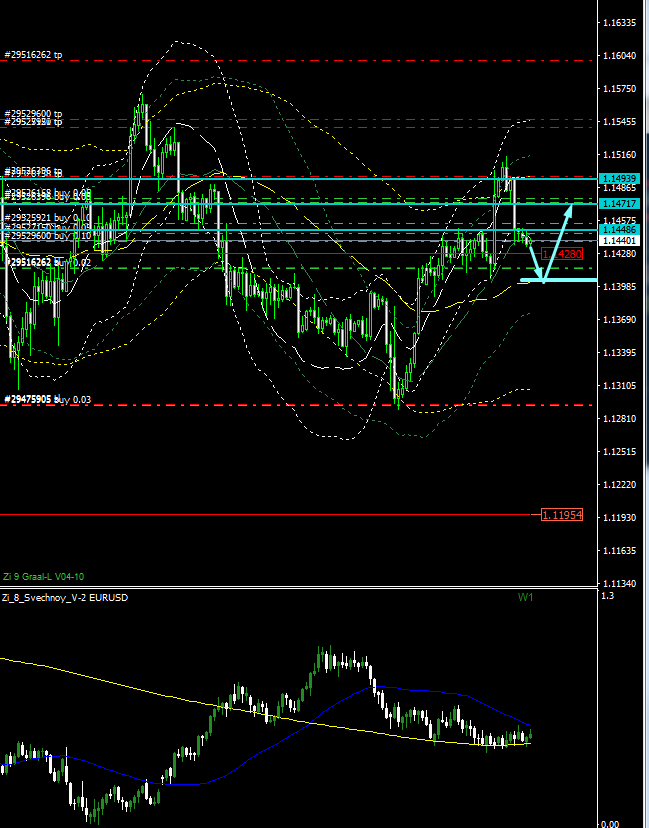
Task: Click the Zi 9 Graal-L V04-10 indicator label
Action: click(43, 577)
